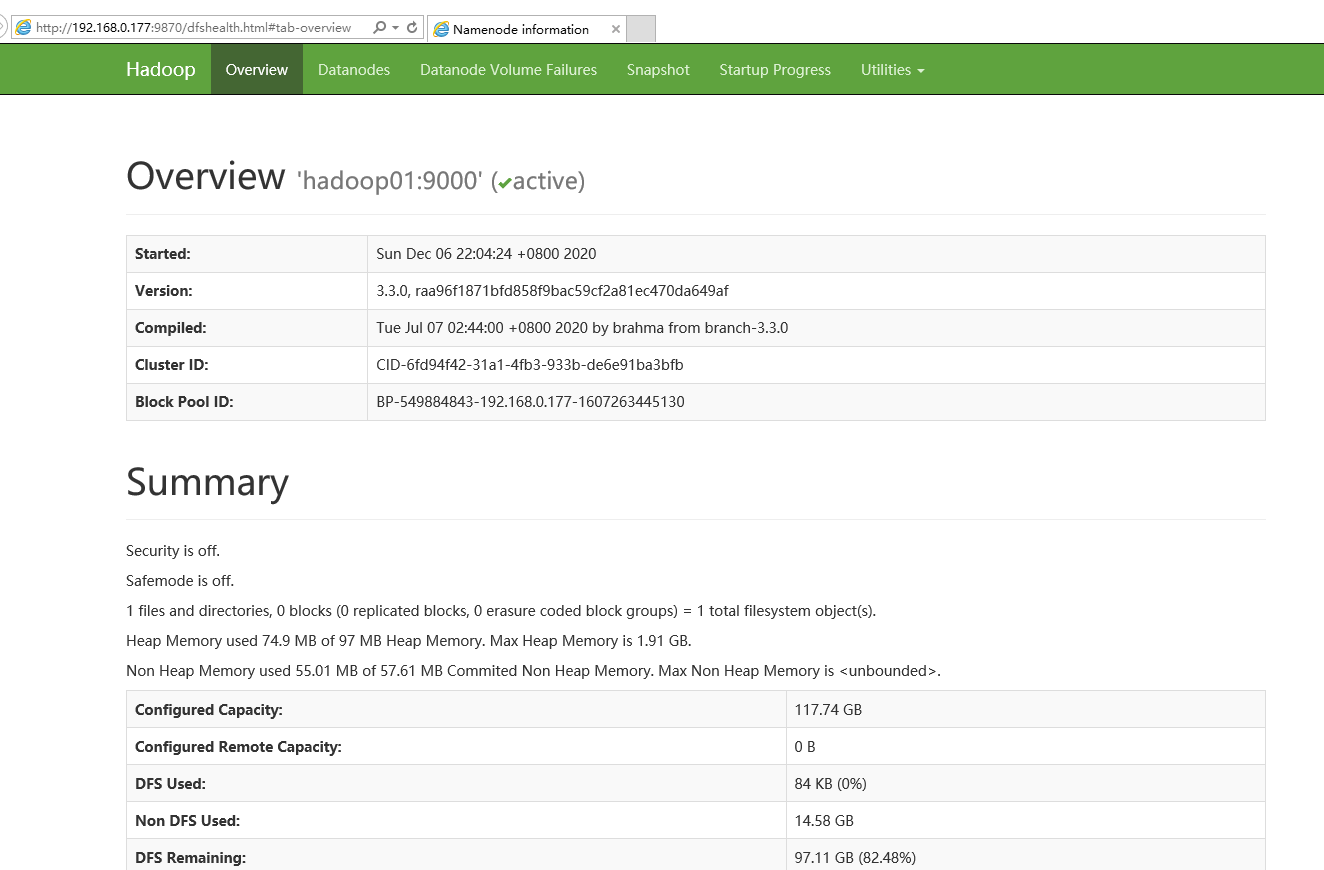The height and width of the screenshot is (870, 1324).
Task: Click the 117.74 GB capacity value
Action: (x=828, y=710)
